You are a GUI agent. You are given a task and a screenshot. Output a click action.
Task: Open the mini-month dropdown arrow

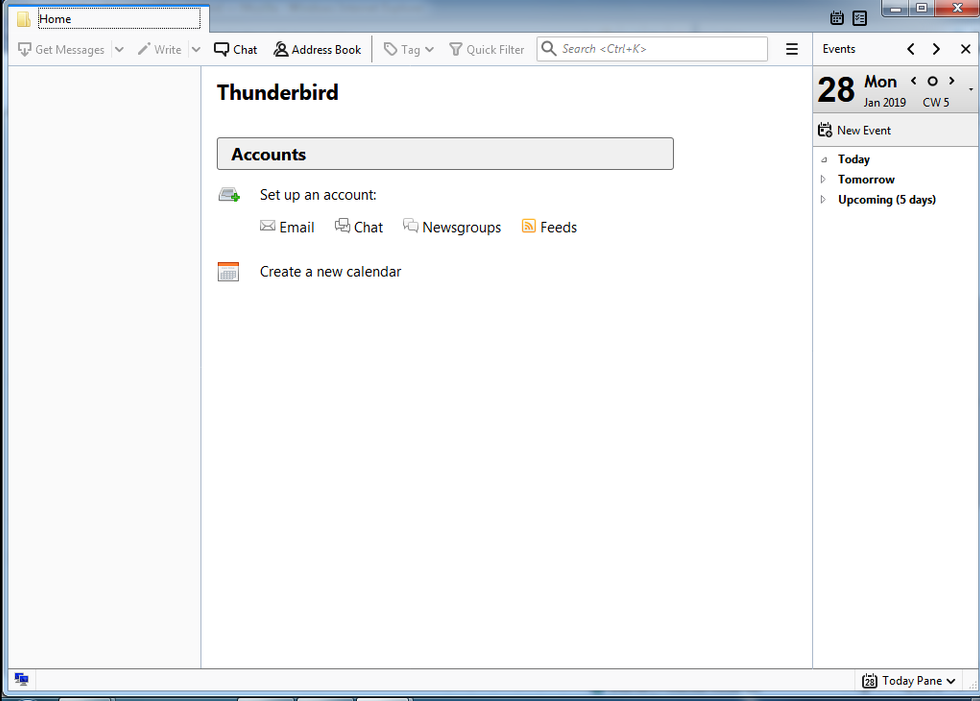point(971,89)
